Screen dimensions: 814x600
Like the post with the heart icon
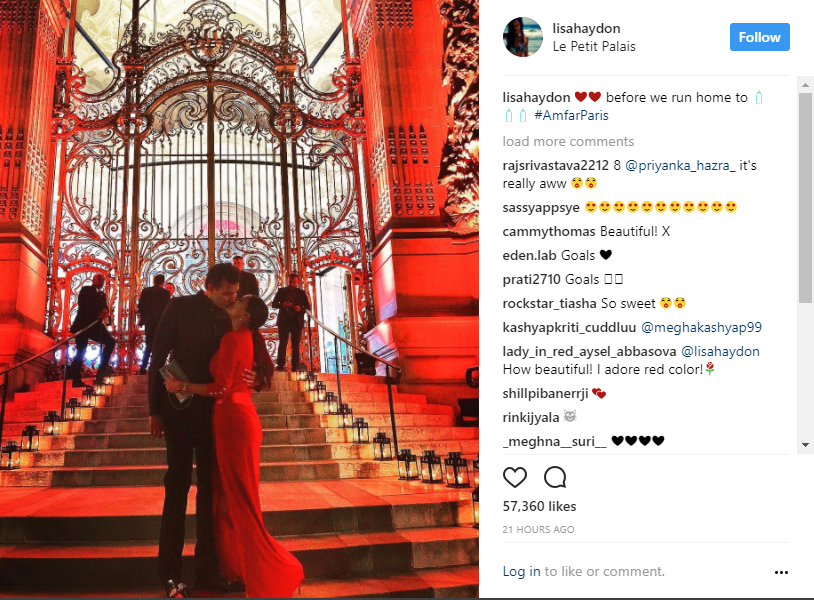tap(514, 477)
